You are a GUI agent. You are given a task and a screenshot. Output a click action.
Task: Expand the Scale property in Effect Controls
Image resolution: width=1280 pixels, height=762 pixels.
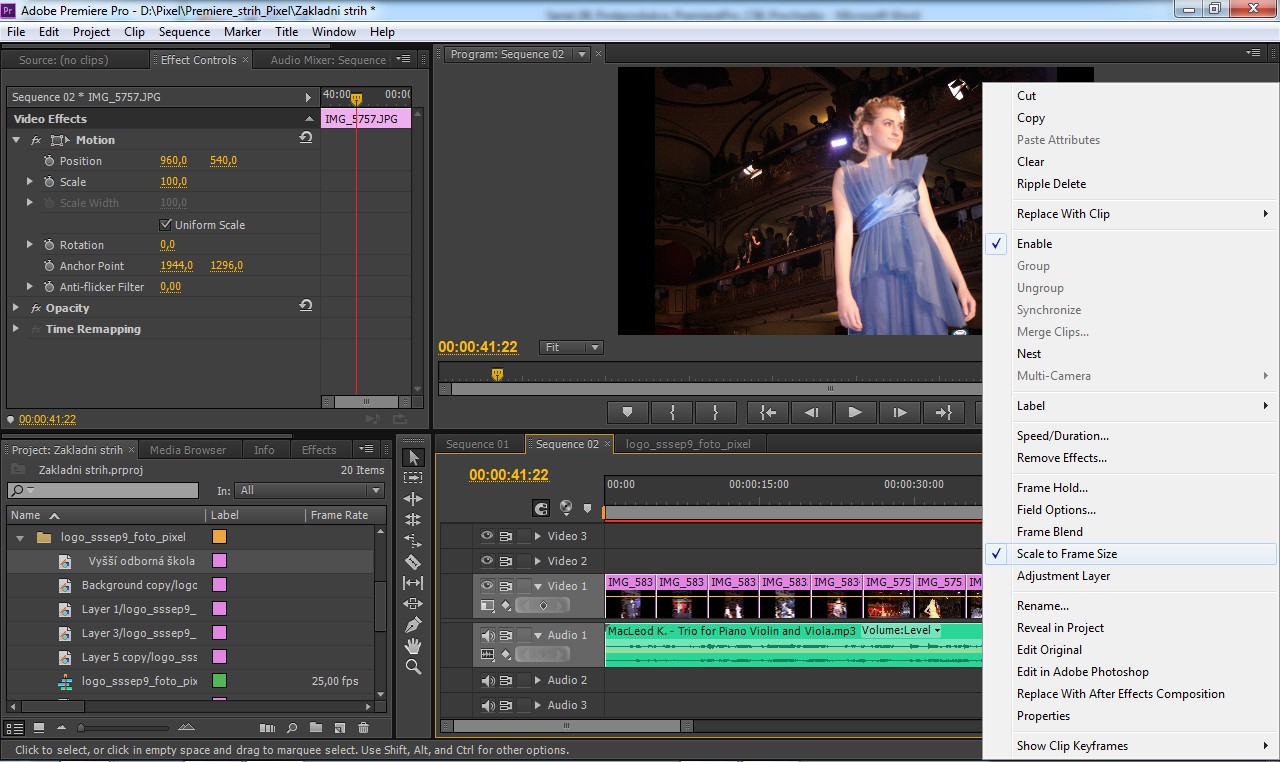click(29, 181)
